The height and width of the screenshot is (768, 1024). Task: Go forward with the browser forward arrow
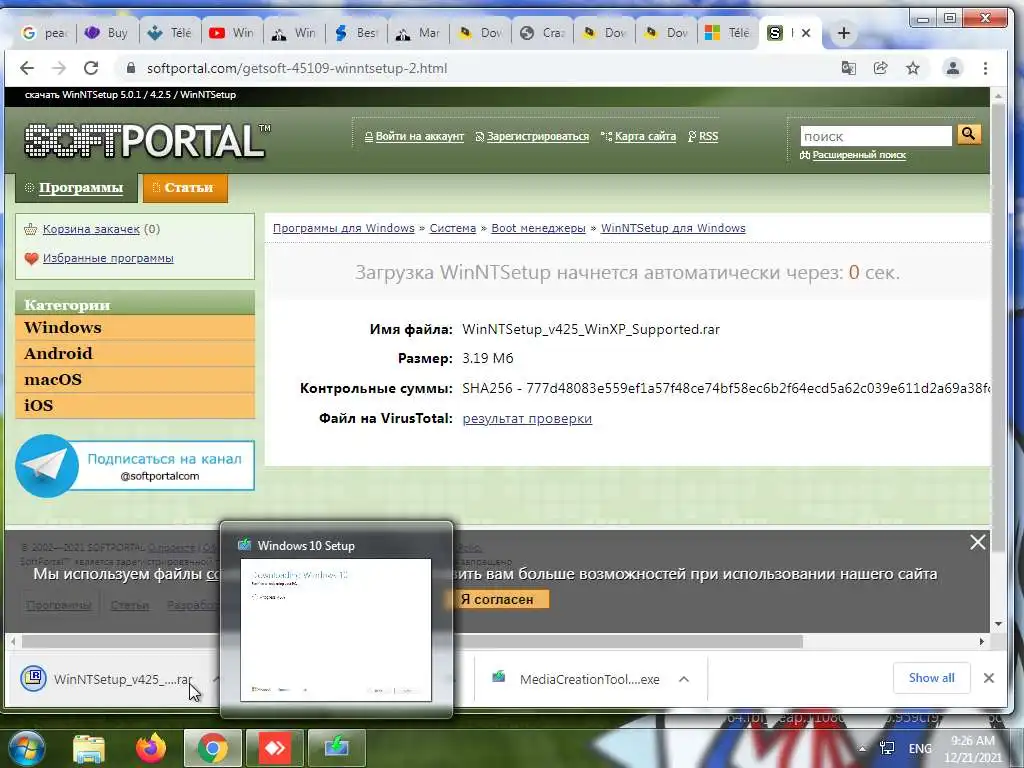tap(59, 68)
